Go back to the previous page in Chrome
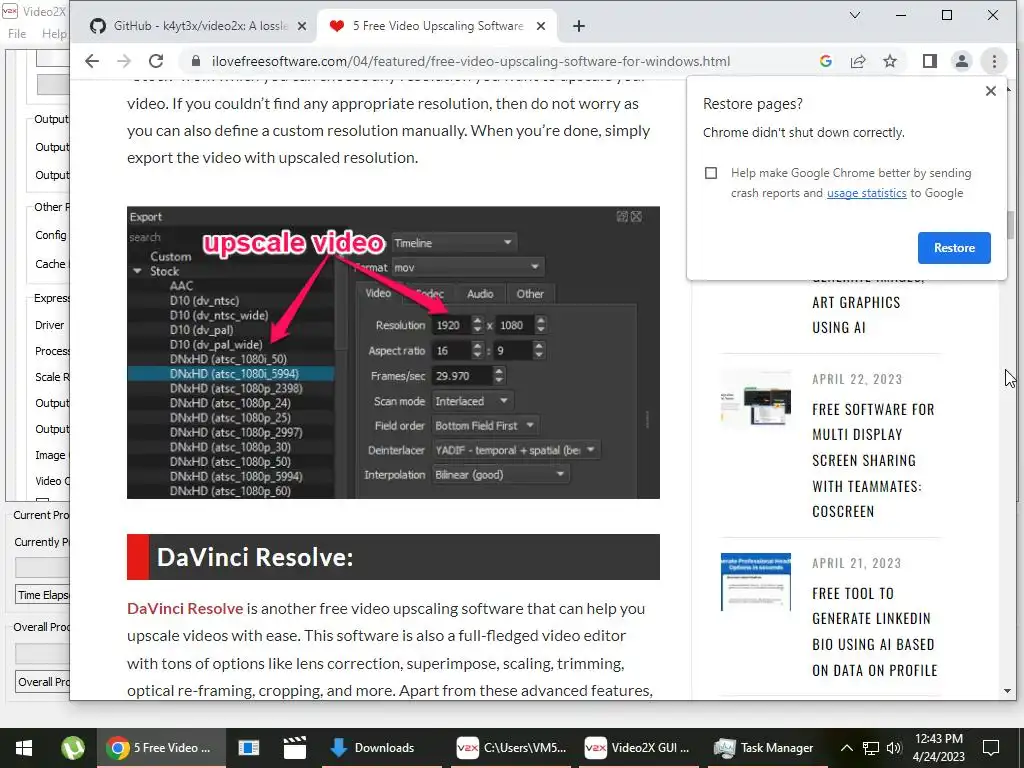1024x768 pixels. 92,61
